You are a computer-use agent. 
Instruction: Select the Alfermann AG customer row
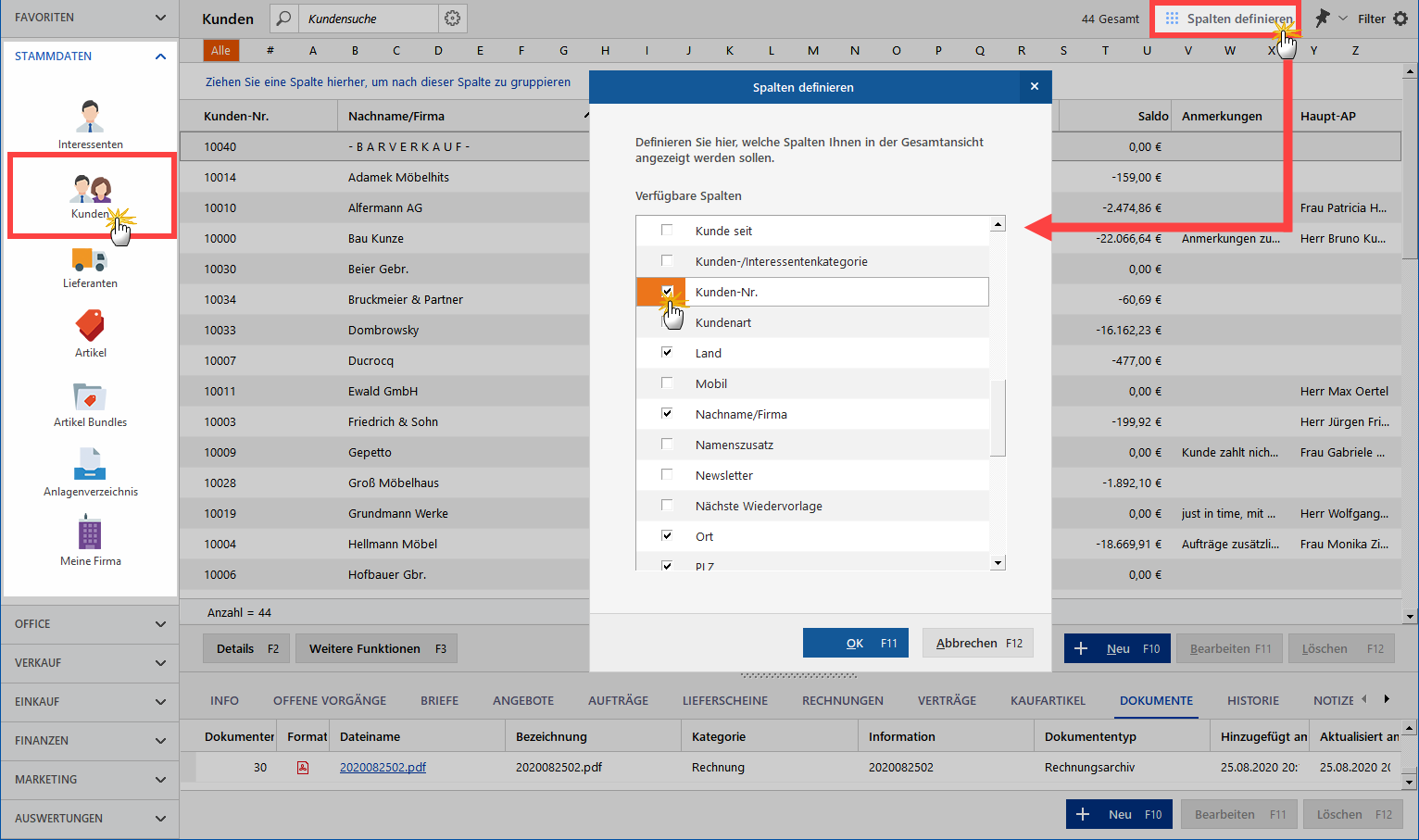pyautogui.click(x=384, y=207)
